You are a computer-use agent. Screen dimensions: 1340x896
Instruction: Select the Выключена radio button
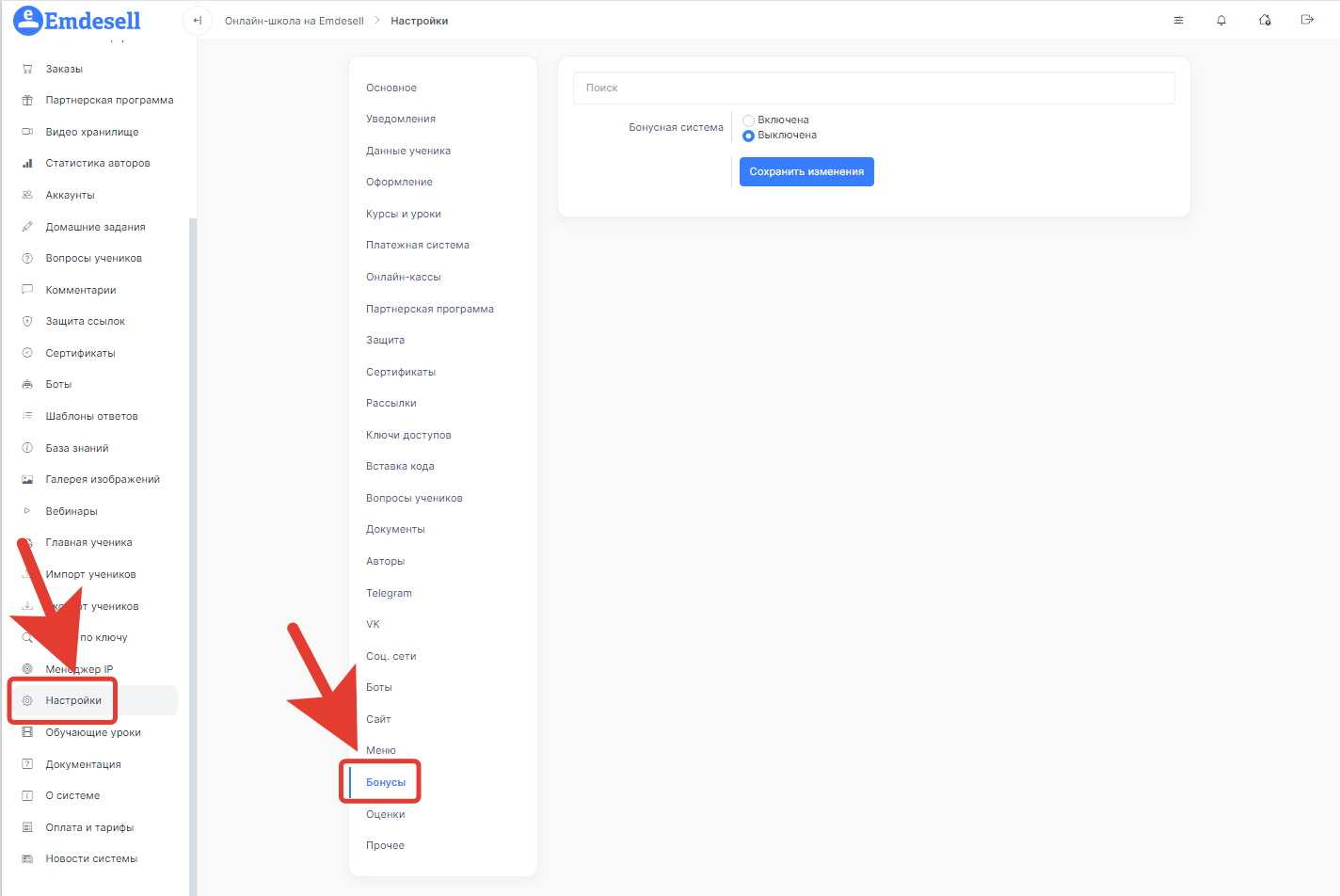(x=749, y=136)
